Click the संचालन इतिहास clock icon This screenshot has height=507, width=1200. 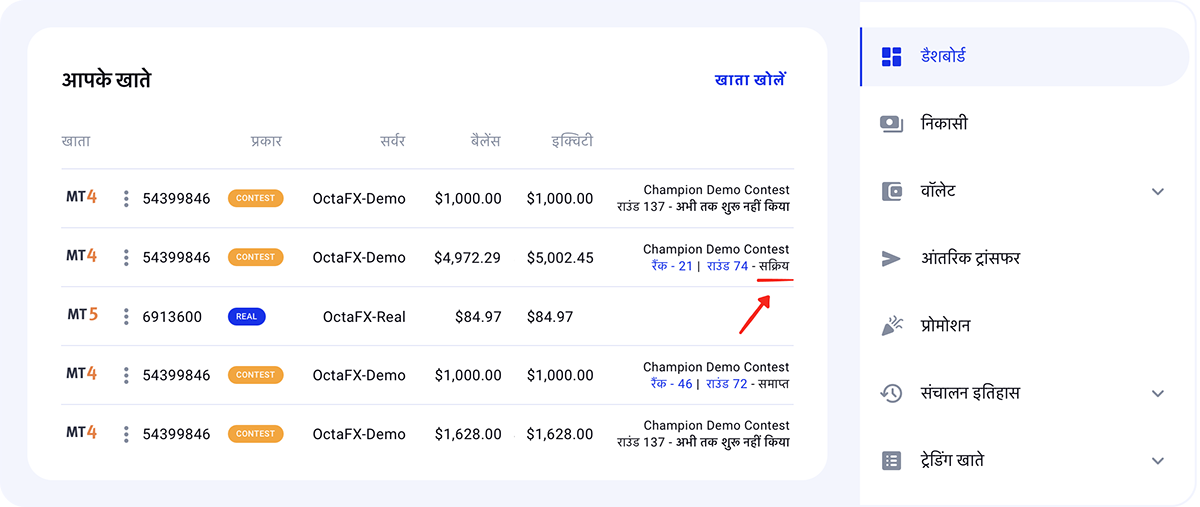891,393
